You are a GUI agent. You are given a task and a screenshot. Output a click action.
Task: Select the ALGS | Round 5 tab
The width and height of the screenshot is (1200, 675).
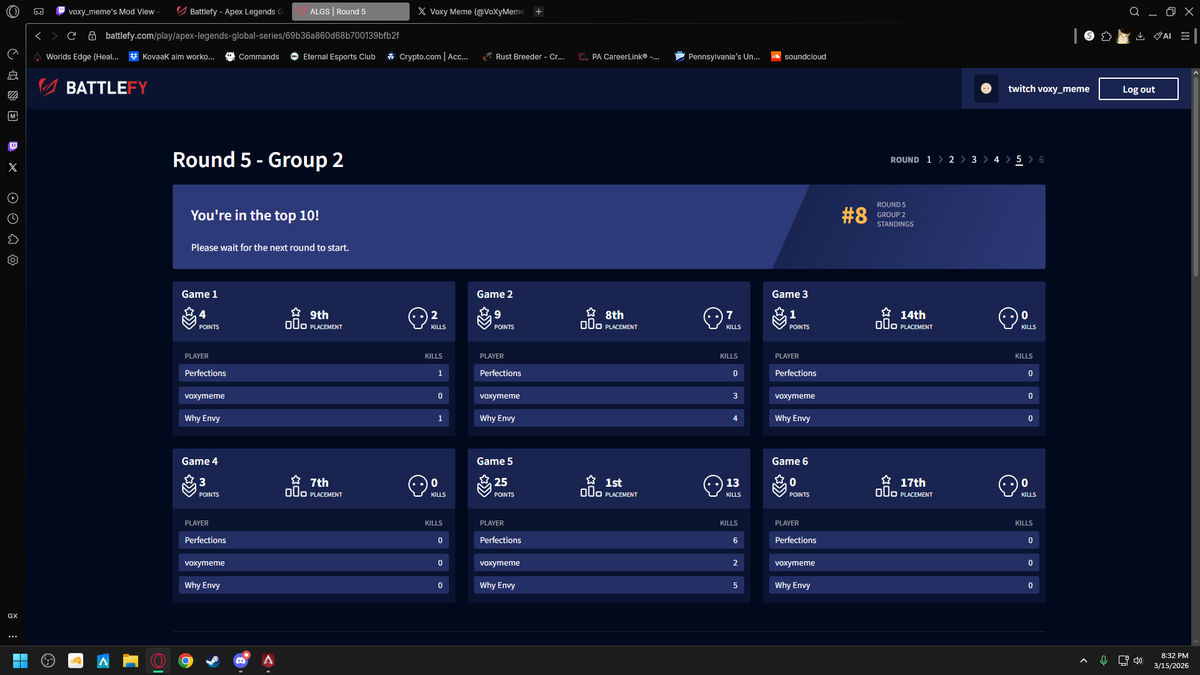tap(351, 11)
